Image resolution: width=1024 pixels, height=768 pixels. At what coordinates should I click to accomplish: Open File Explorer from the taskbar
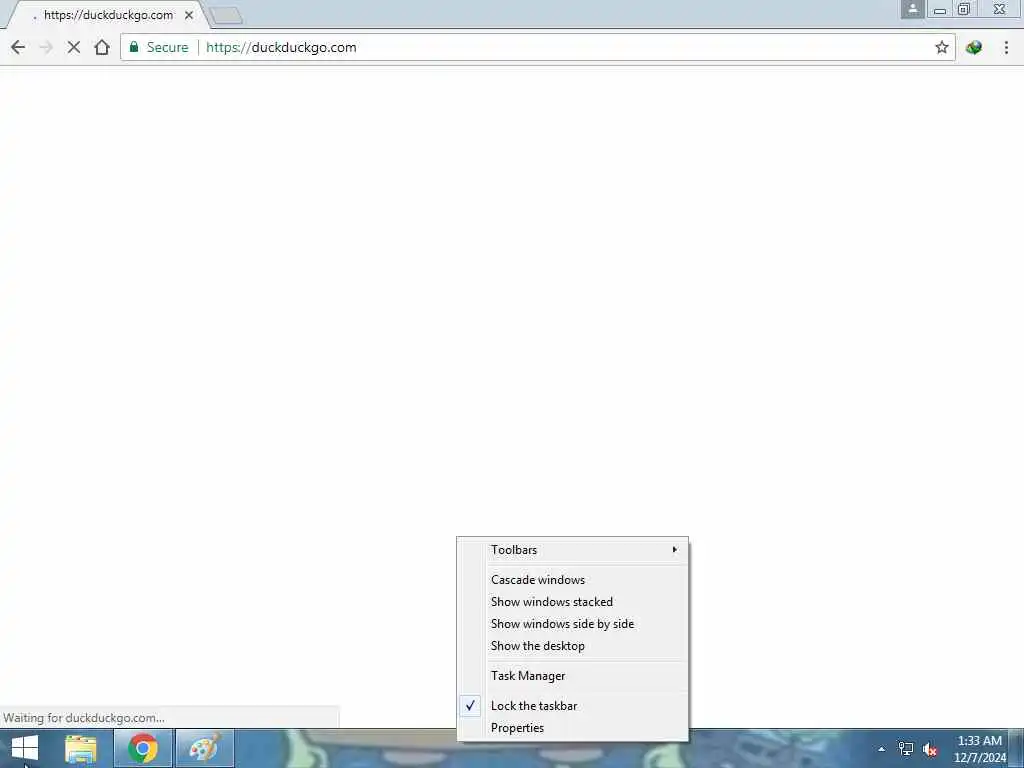(81, 748)
